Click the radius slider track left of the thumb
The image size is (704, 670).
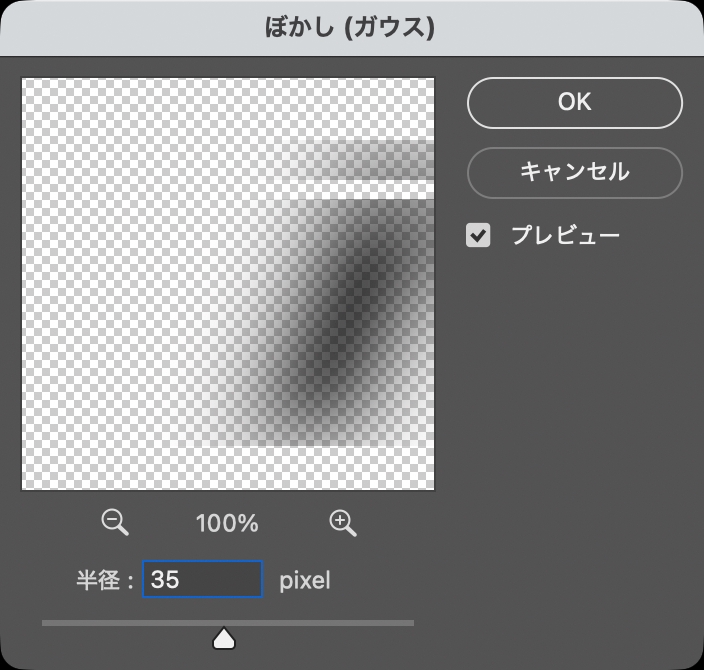[130, 623]
